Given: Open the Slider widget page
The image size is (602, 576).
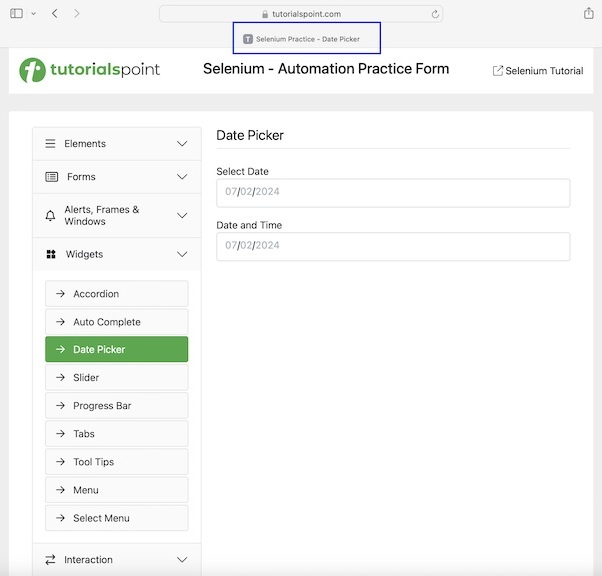Looking at the screenshot, I should [116, 378].
